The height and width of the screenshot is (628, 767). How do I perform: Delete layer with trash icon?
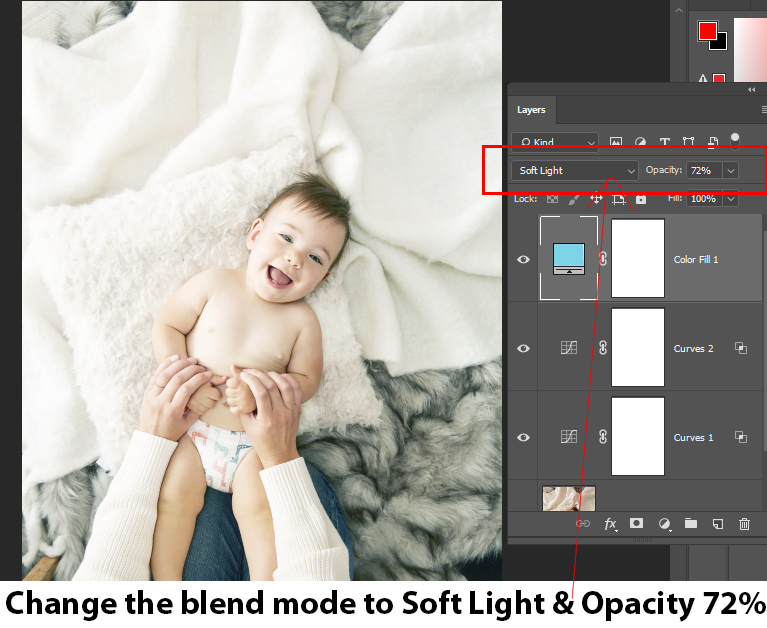[x=744, y=524]
